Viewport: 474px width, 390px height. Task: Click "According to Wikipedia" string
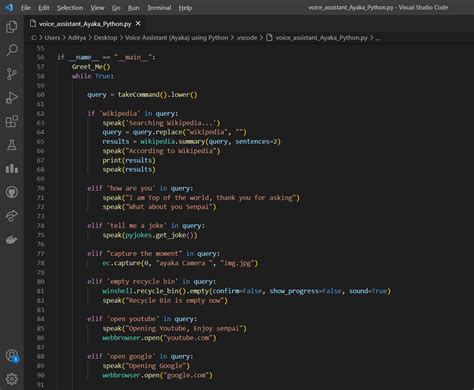coord(171,151)
